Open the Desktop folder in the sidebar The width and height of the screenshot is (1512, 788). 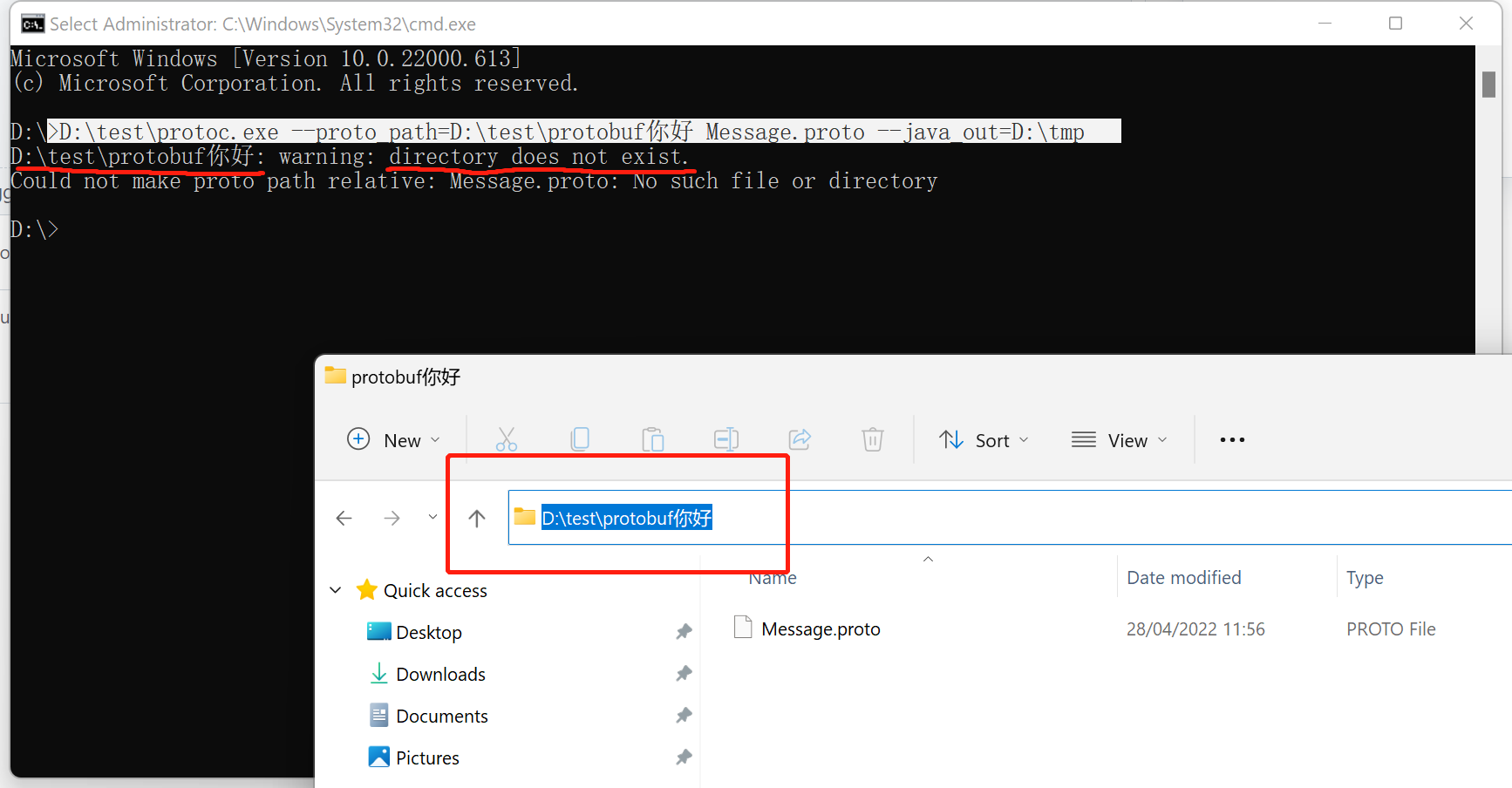429,631
